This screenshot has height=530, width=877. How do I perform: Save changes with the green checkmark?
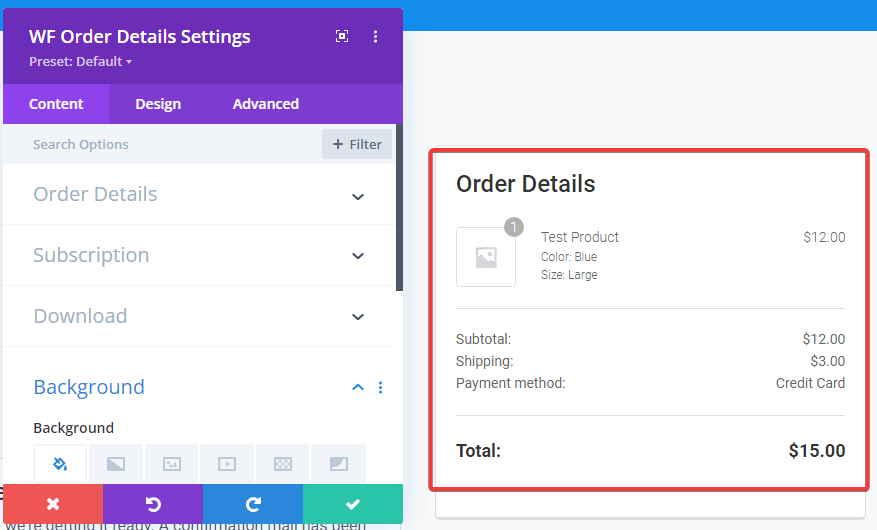click(353, 504)
